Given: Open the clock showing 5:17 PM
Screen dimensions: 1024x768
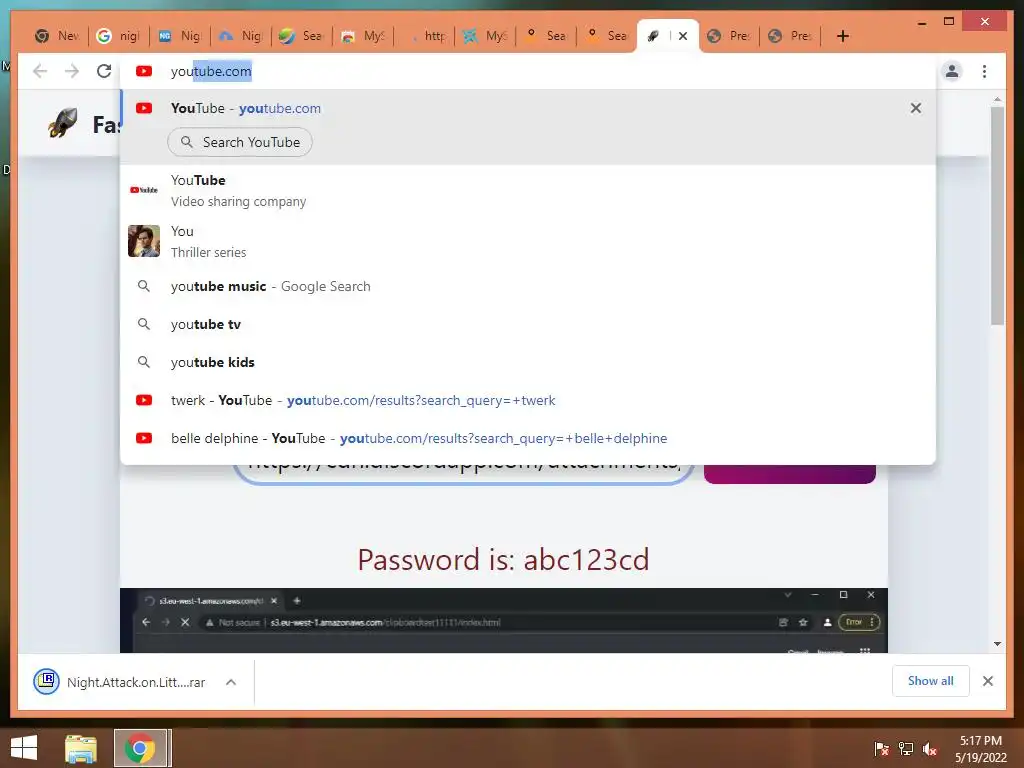Looking at the screenshot, I should pos(981,749).
